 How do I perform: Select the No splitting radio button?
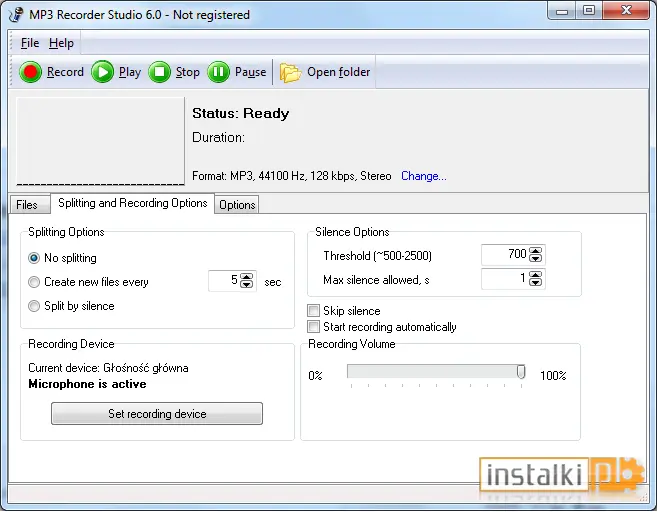[x=34, y=258]
